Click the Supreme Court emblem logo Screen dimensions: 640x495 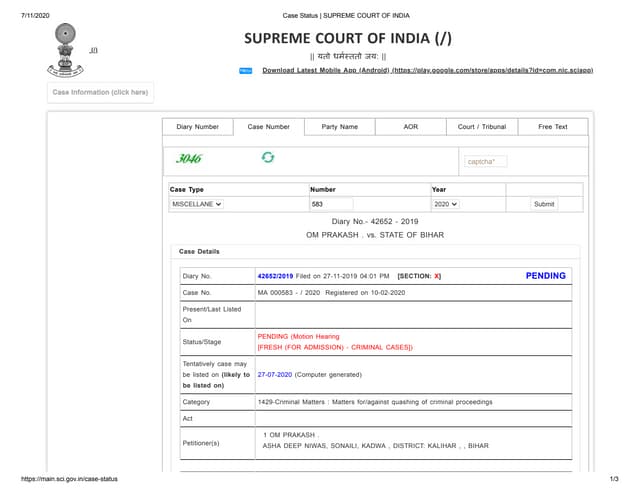tap(63, 50)
